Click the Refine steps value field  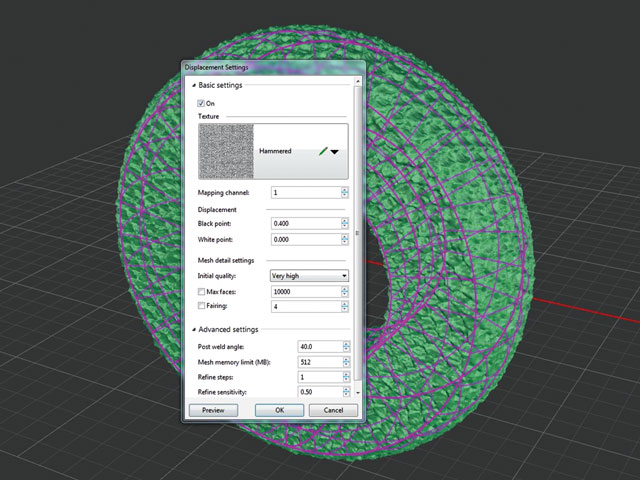tap(320, 377)
